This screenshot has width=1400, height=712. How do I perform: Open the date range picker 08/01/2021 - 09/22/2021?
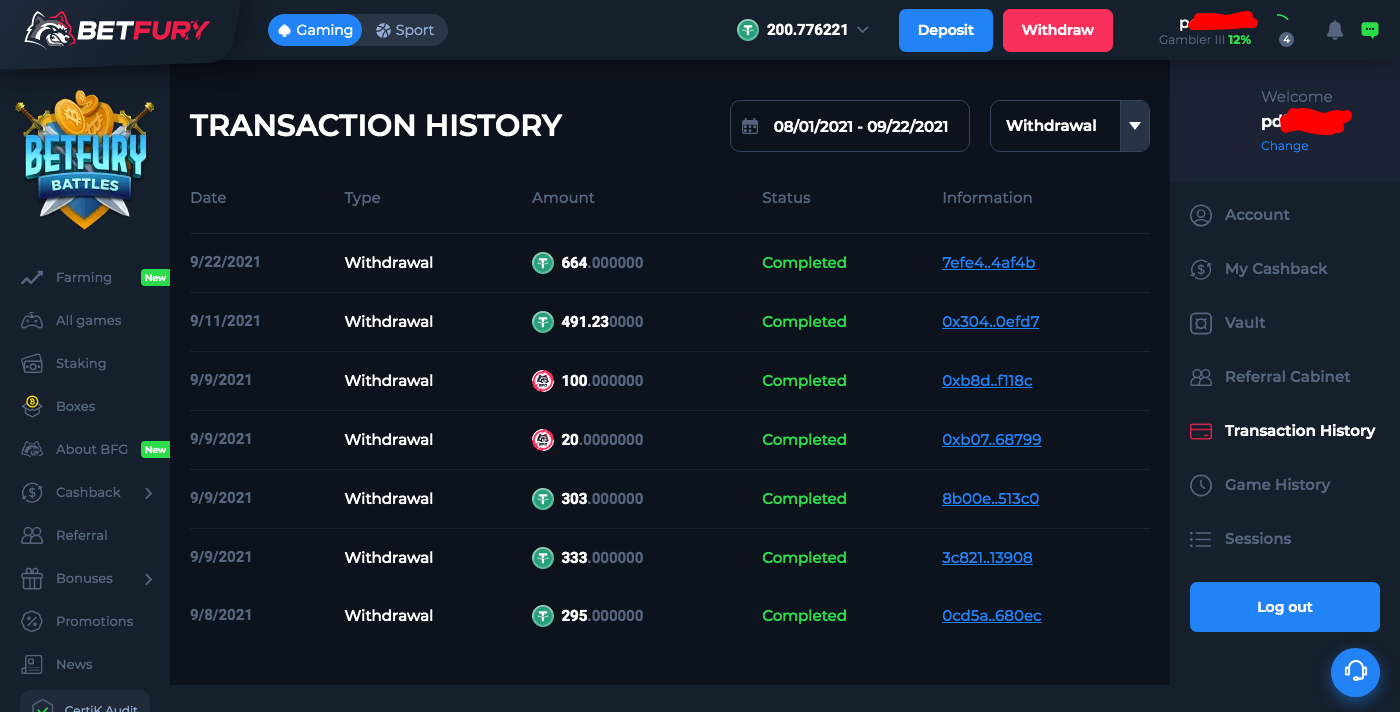850,126
